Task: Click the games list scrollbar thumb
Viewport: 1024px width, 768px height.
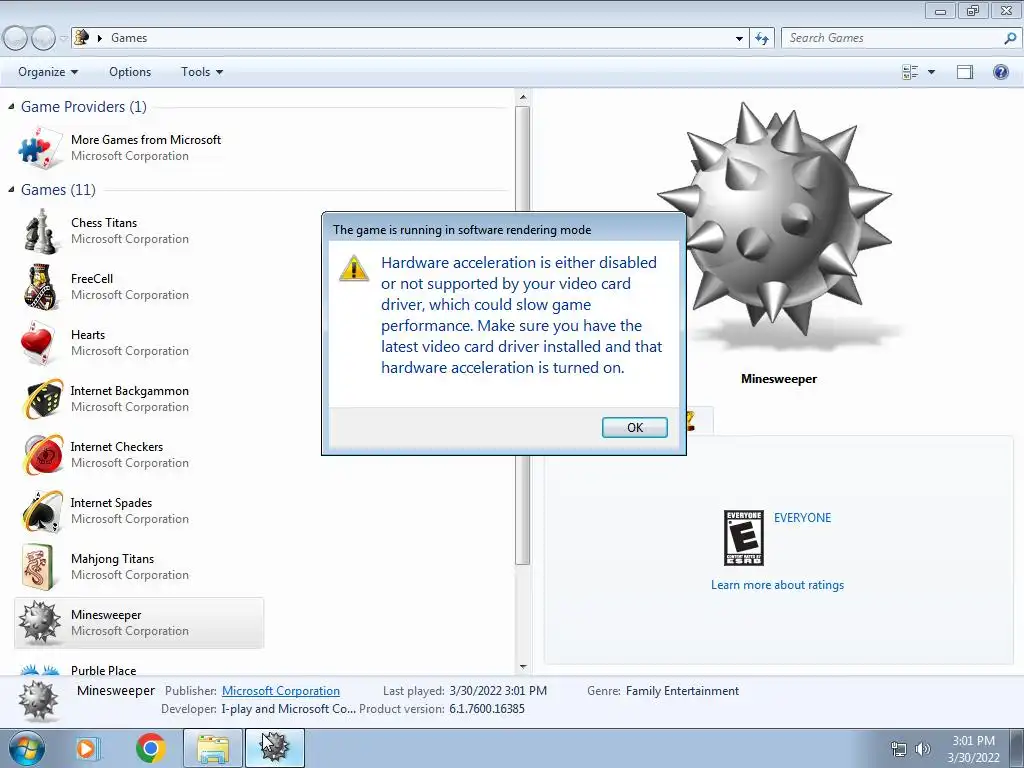Action: [522, 334]
